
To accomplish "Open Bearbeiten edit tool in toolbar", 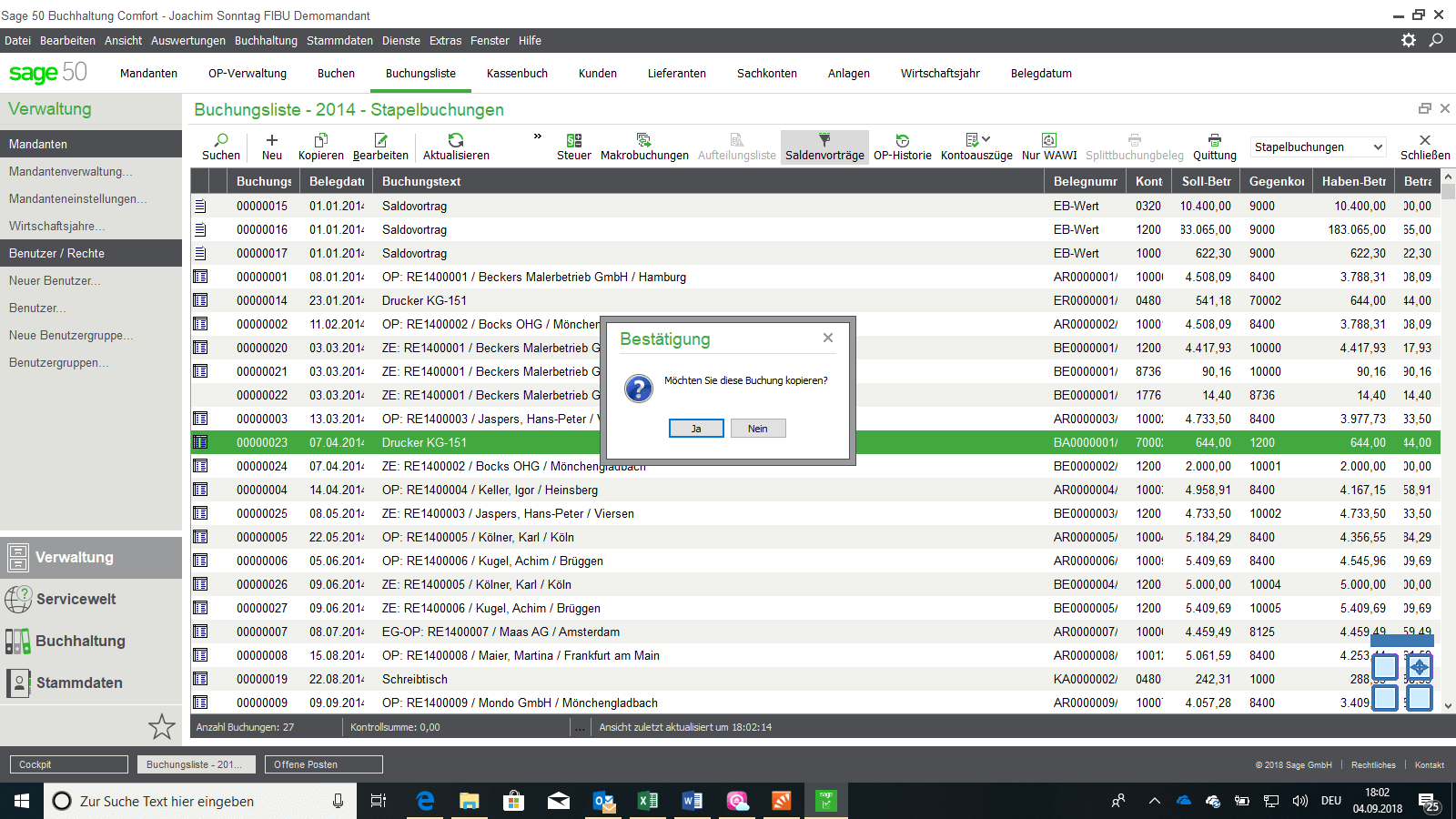I will pyautogui.click(x=380, y=140).
